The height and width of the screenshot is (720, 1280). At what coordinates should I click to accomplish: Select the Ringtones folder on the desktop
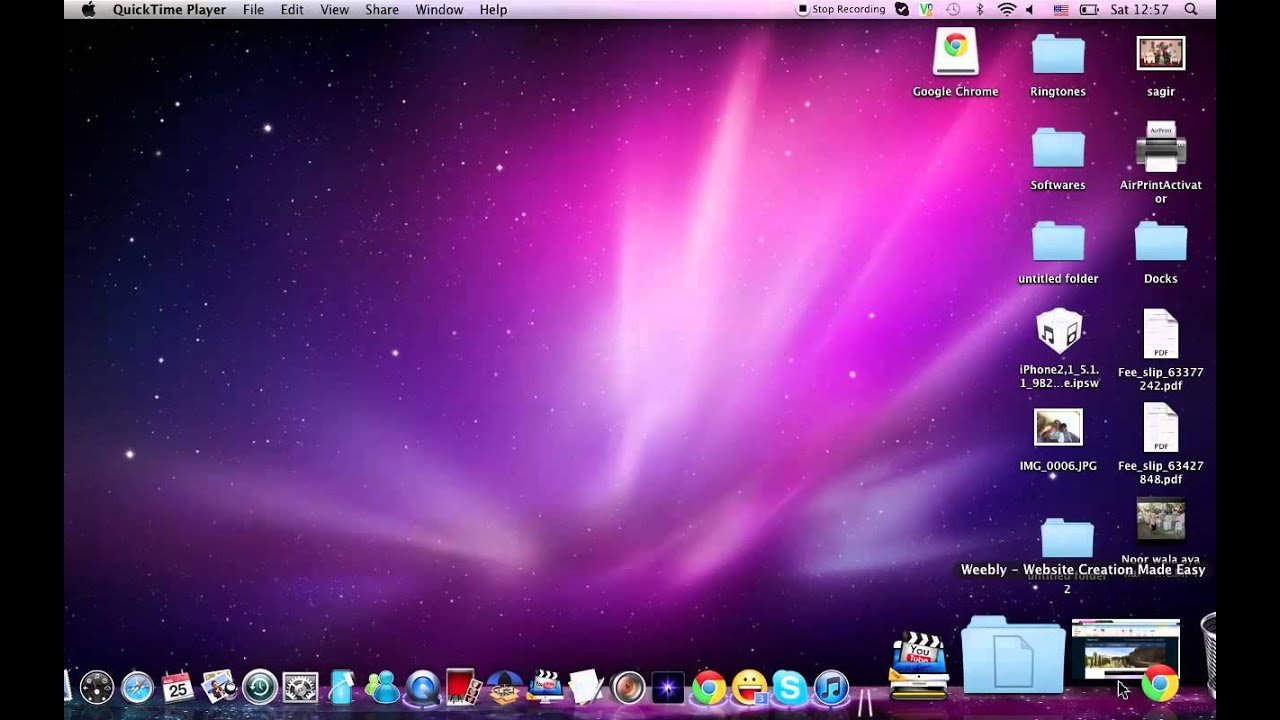pos(1058,54)
